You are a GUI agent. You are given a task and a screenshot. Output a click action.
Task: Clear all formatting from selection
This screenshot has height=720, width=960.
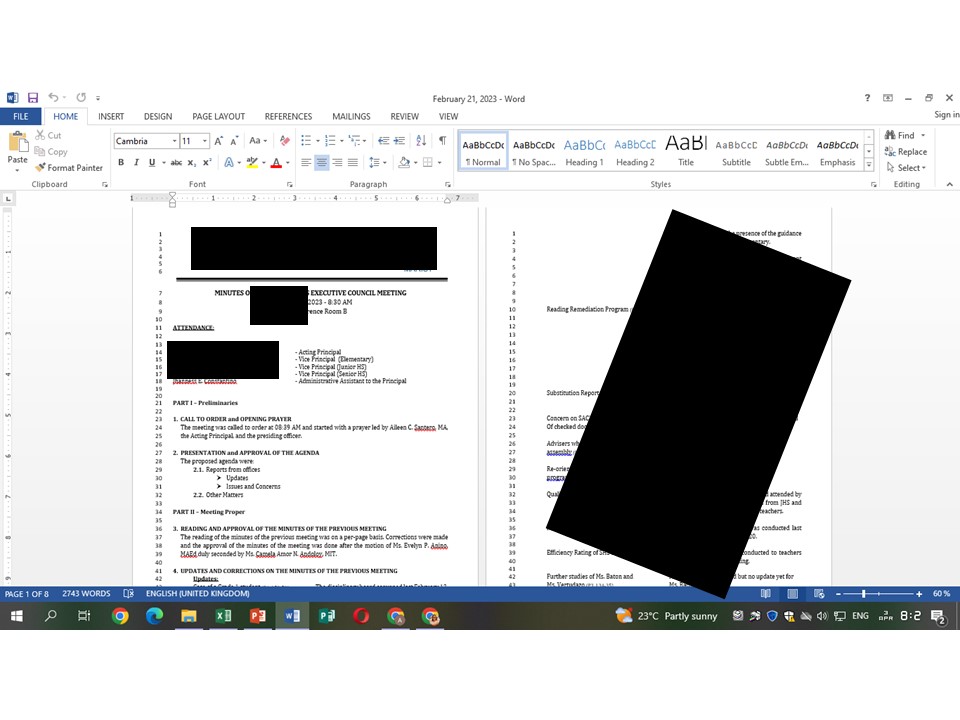[285, 141]
